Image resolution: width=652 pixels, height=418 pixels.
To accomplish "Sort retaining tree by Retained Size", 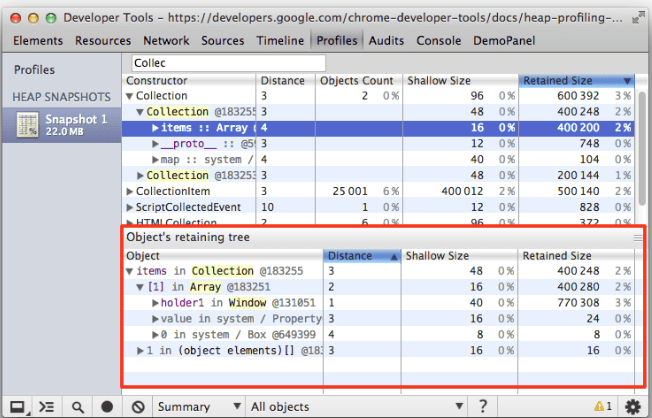I will coord(576,256).
